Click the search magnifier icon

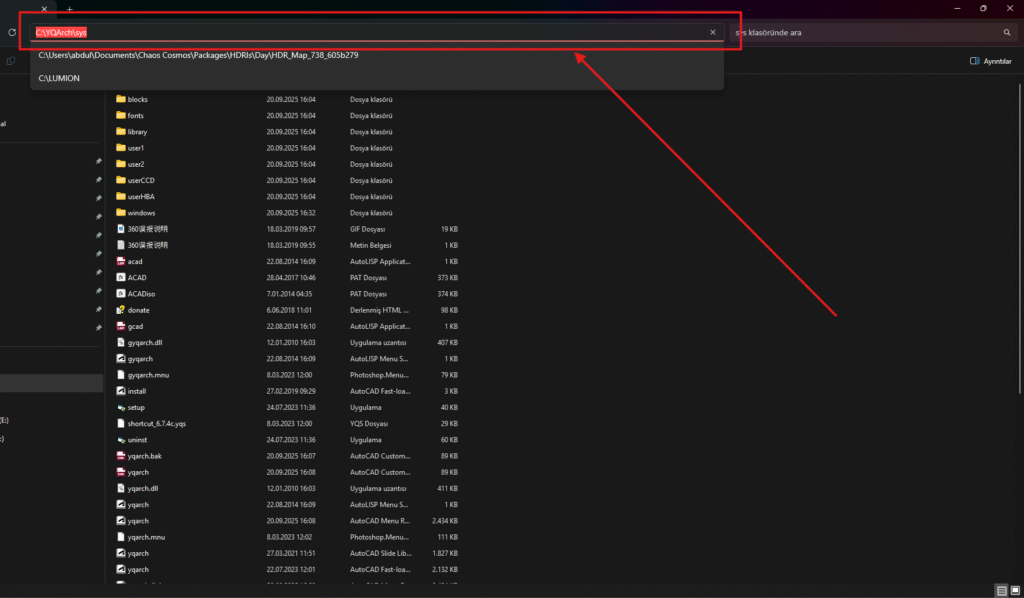click(1007, 32)
